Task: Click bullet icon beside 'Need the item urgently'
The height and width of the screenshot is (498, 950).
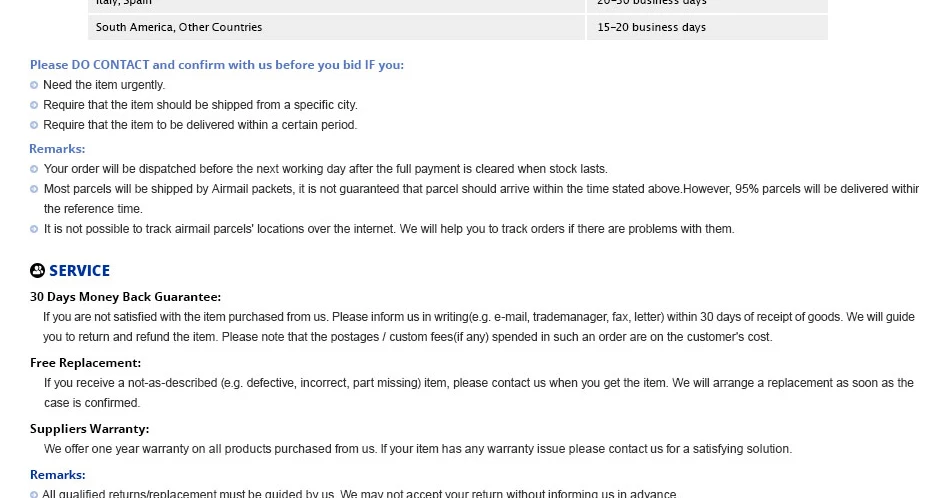Action: tap(34, 85)
